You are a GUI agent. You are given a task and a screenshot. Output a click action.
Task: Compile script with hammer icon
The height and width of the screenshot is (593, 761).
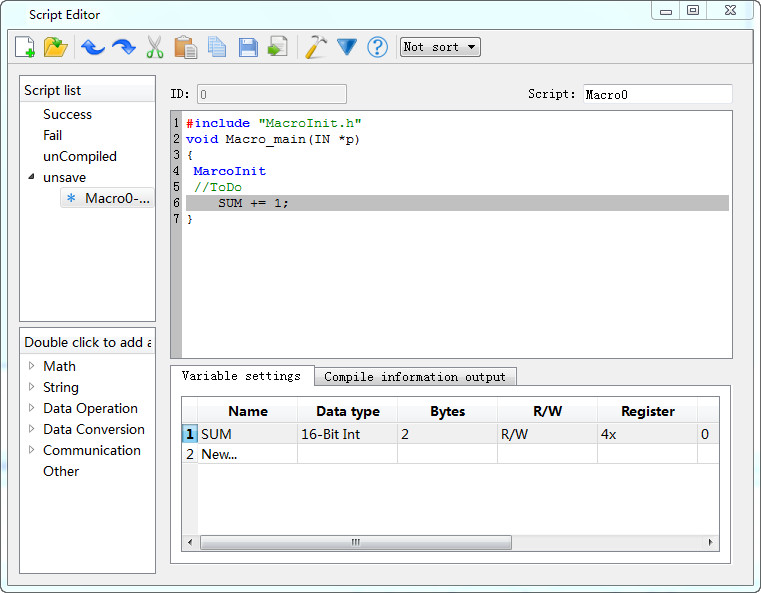316,47
